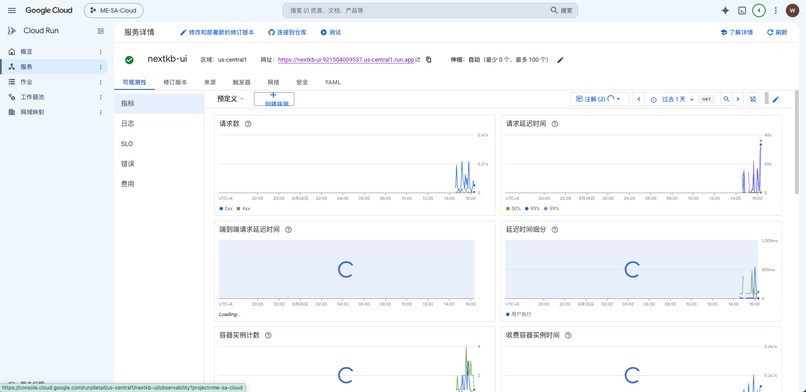Toggle 用户执行 legend entry
The width and height of the screenshot is (806, 392).
click(x=519, y=314)
